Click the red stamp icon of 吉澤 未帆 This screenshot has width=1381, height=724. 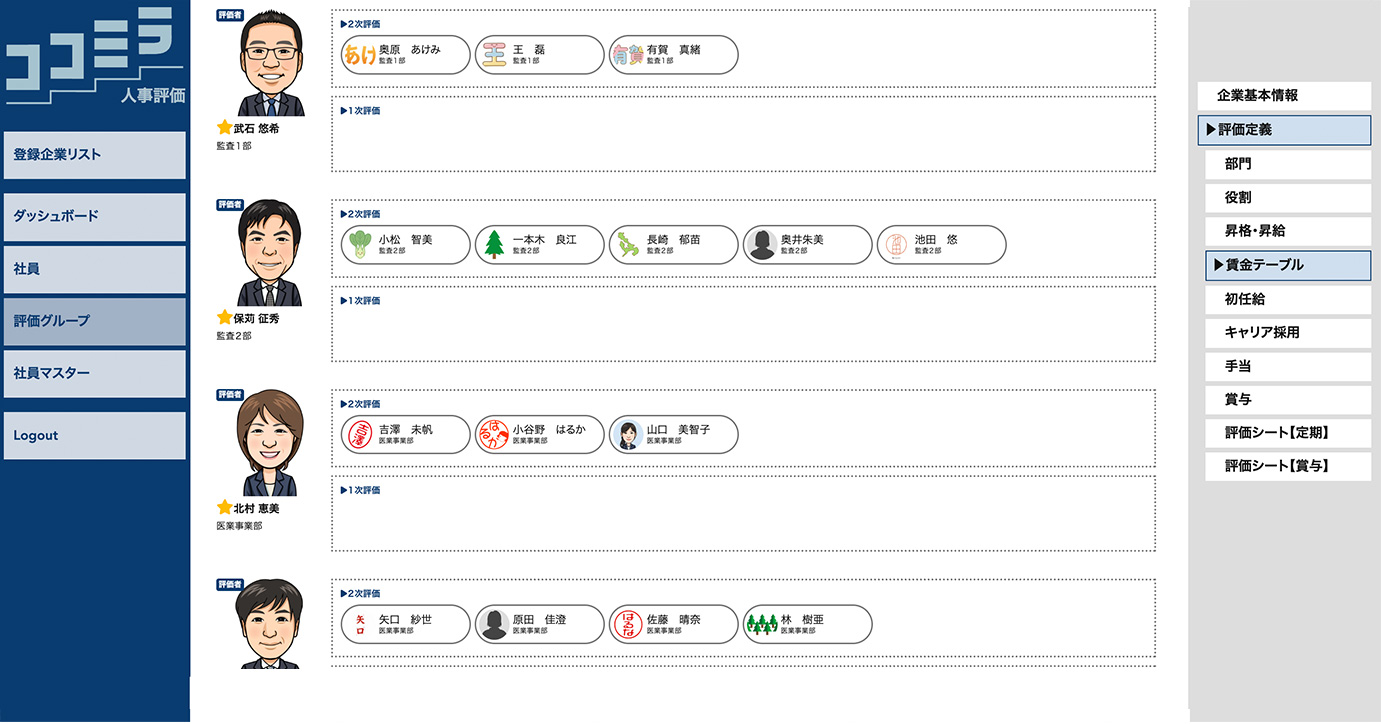coord(358,435)
